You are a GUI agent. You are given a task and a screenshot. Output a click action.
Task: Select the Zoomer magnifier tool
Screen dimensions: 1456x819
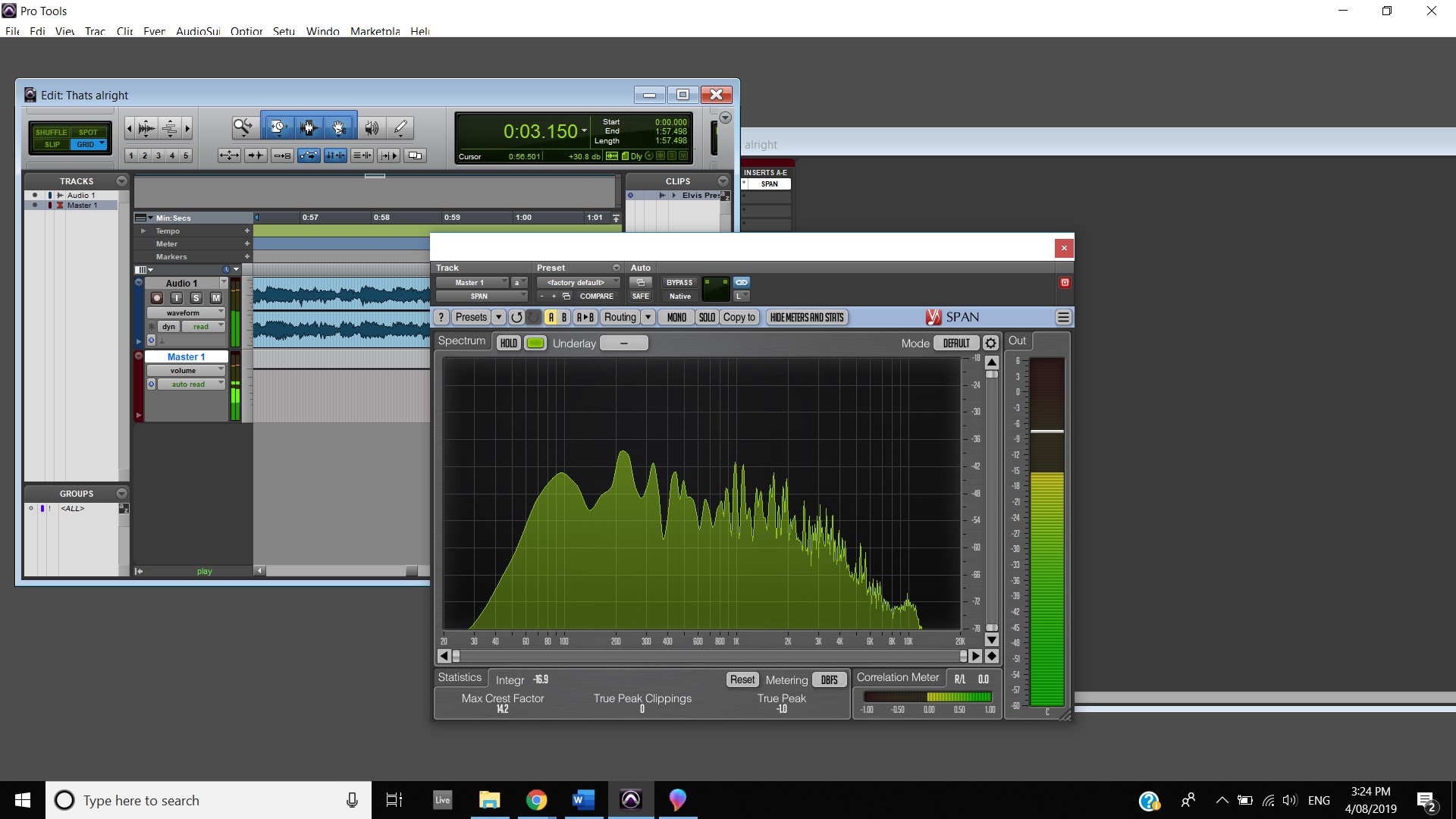click(x=243, y=127)
